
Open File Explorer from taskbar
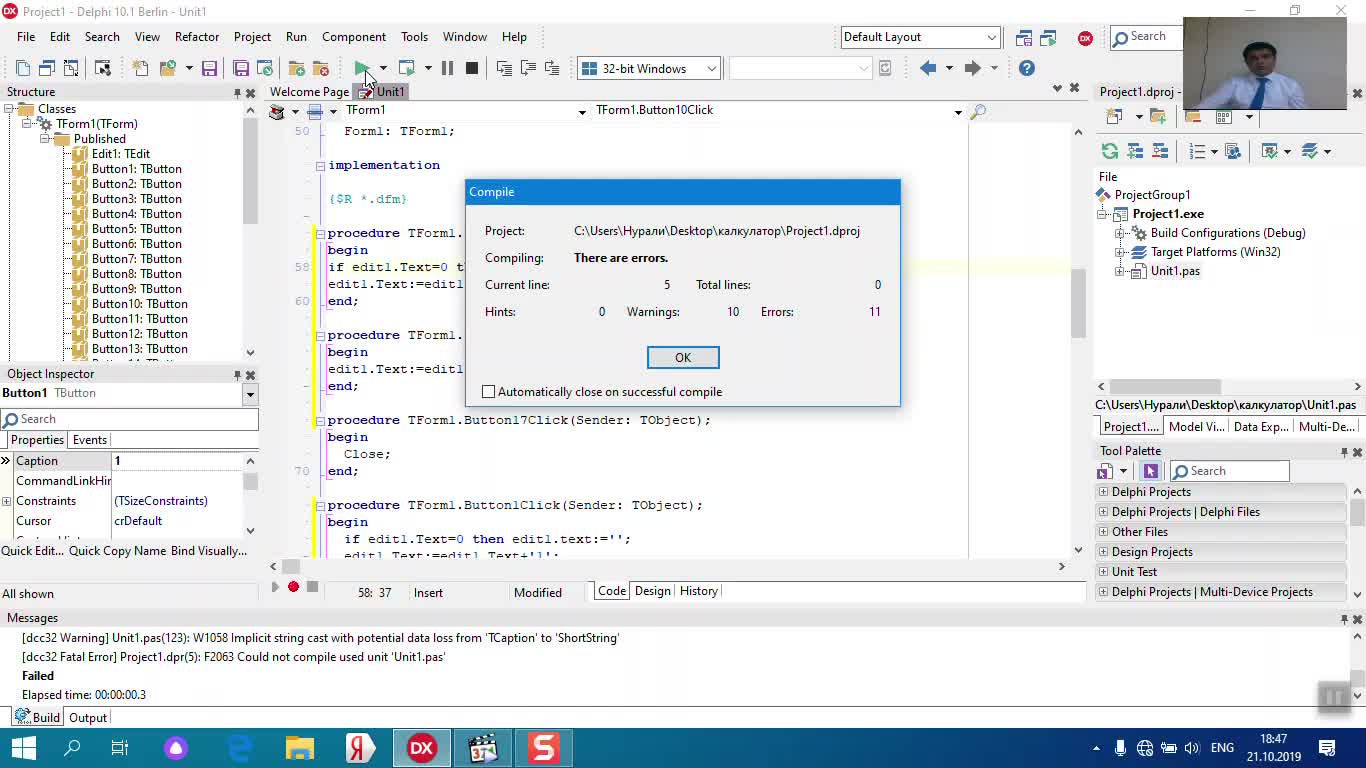pos(300,748)
